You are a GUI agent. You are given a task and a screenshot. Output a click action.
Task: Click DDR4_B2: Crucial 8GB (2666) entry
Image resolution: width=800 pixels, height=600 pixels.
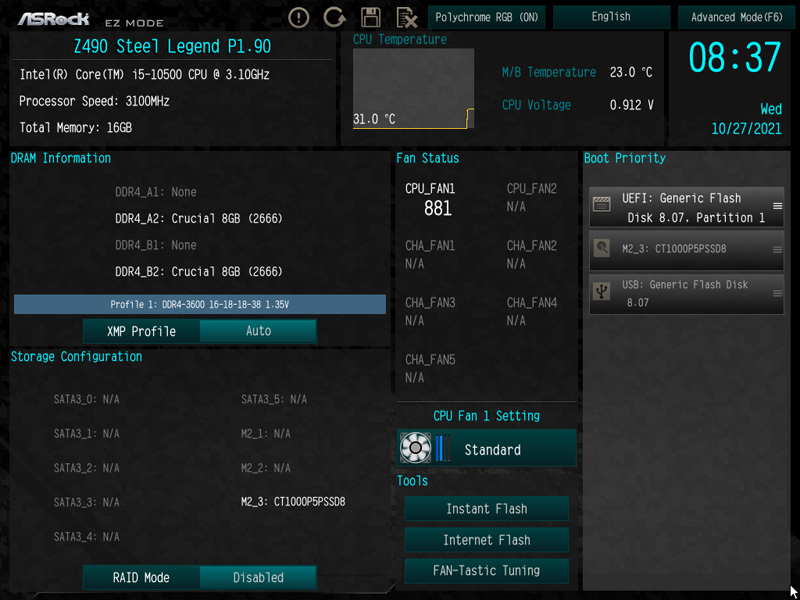click(198, 271)
